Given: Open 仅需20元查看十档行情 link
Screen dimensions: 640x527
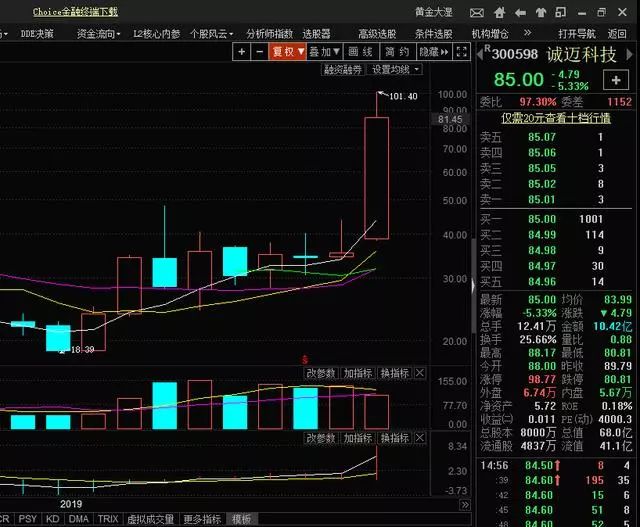Looking at the screenshot, I should tap(556, 118).
